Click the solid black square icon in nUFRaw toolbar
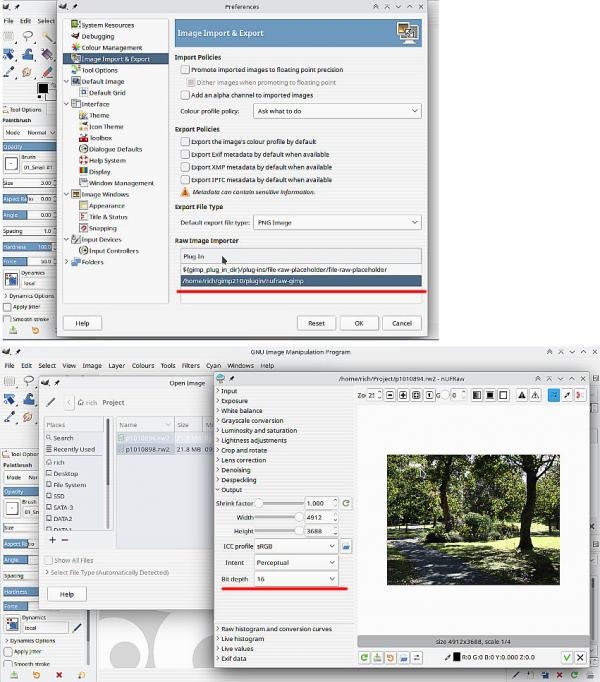The image size is (600, 682). pos(490,395)
